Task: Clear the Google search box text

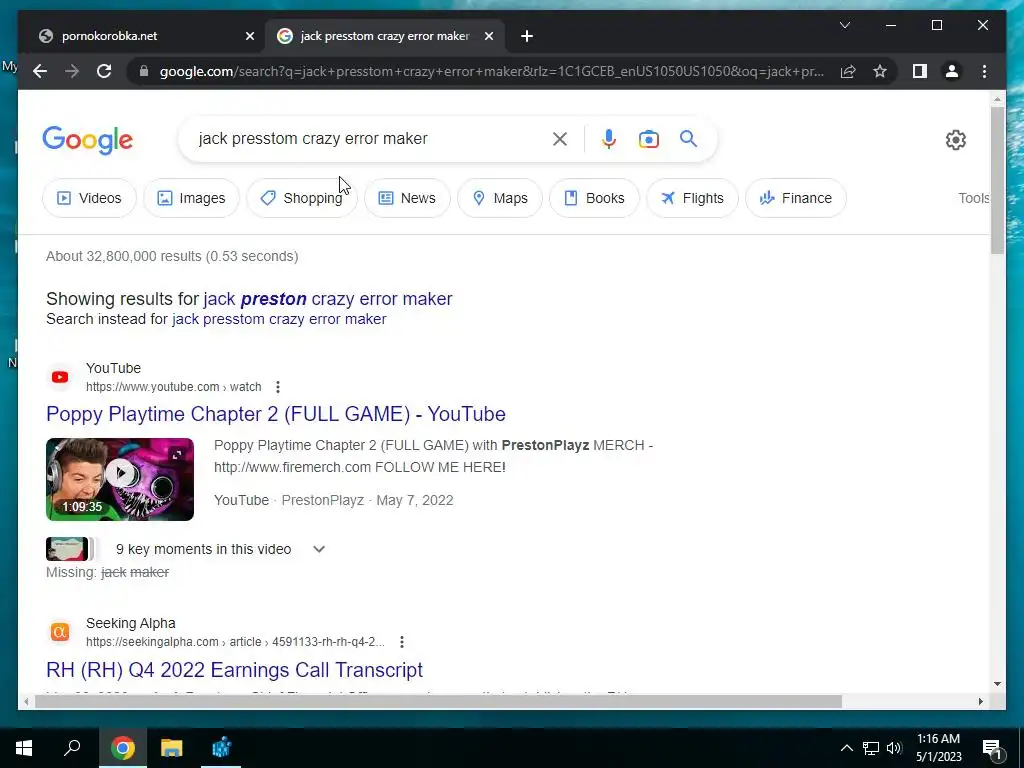Action: point(560,138)
